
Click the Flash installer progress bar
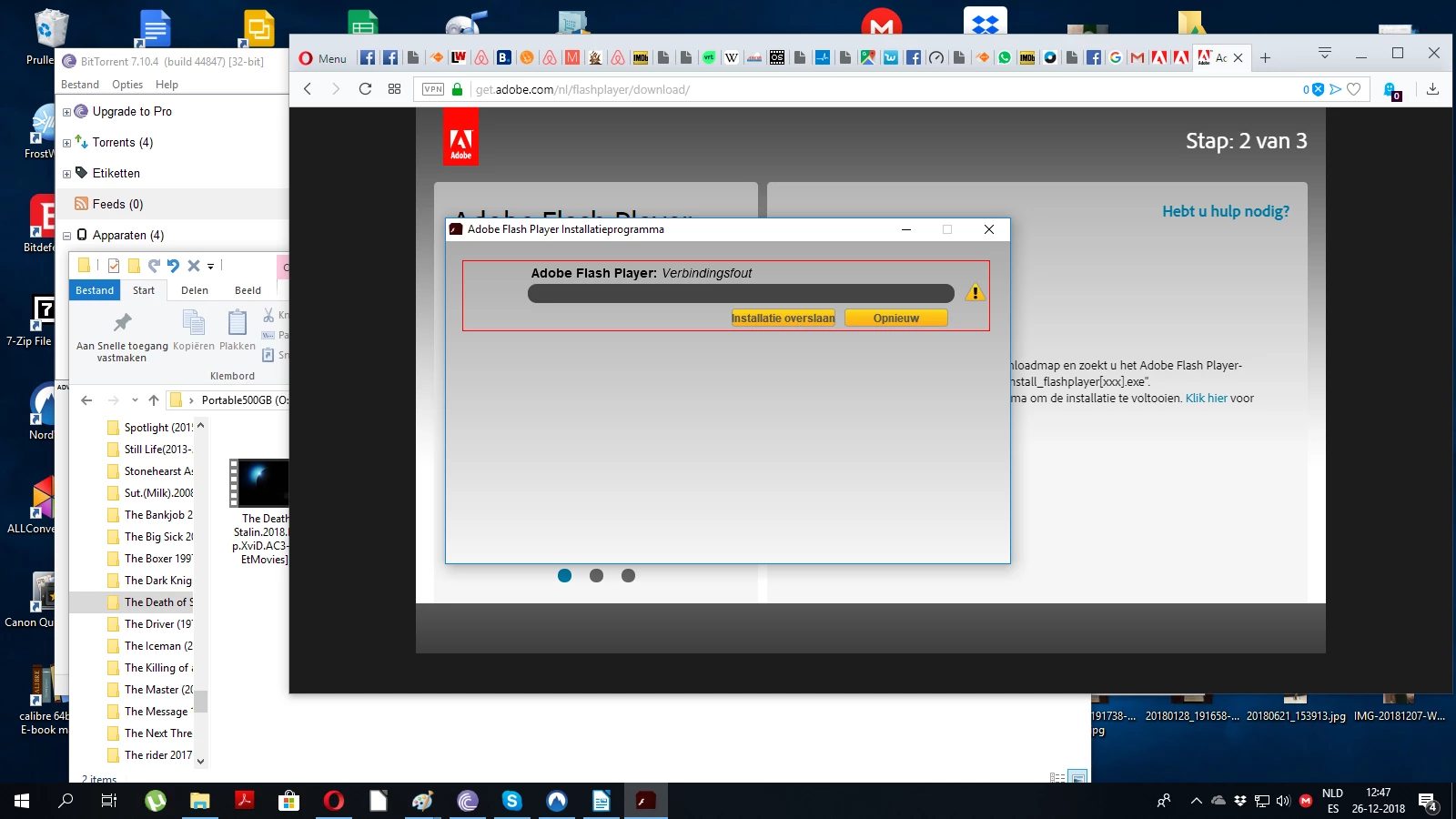[741, 293]
